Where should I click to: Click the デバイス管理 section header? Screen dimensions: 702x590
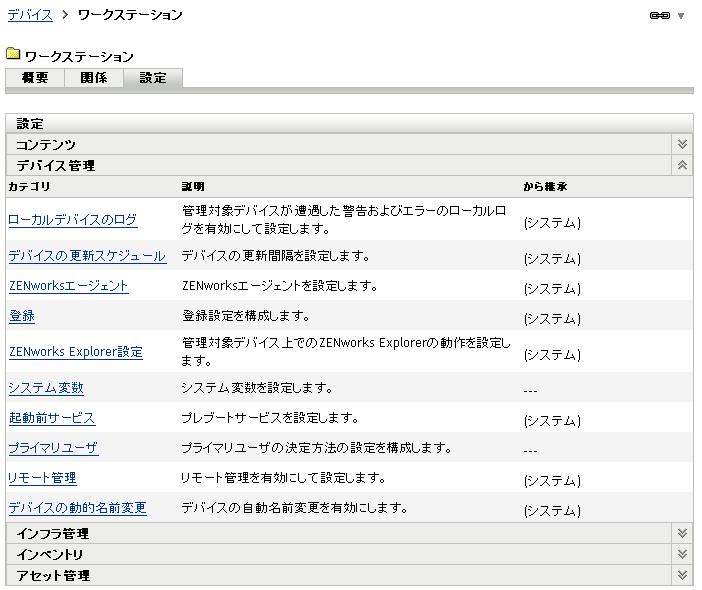point(339,165)
